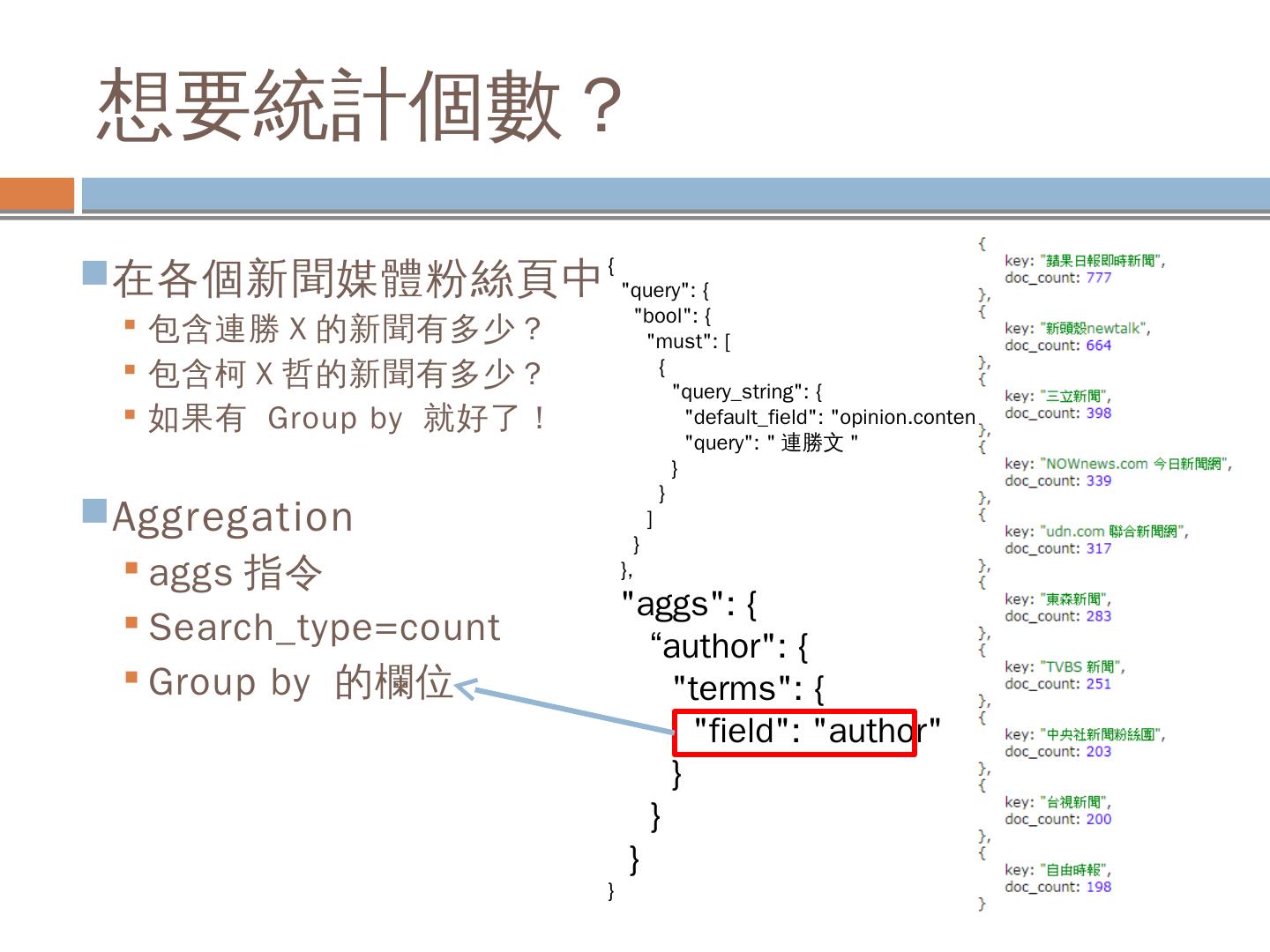This screenshot has height=952, width=1270.
Task: Click the orange bullet before Search_type=count
Action: click(x=131, y=623)
